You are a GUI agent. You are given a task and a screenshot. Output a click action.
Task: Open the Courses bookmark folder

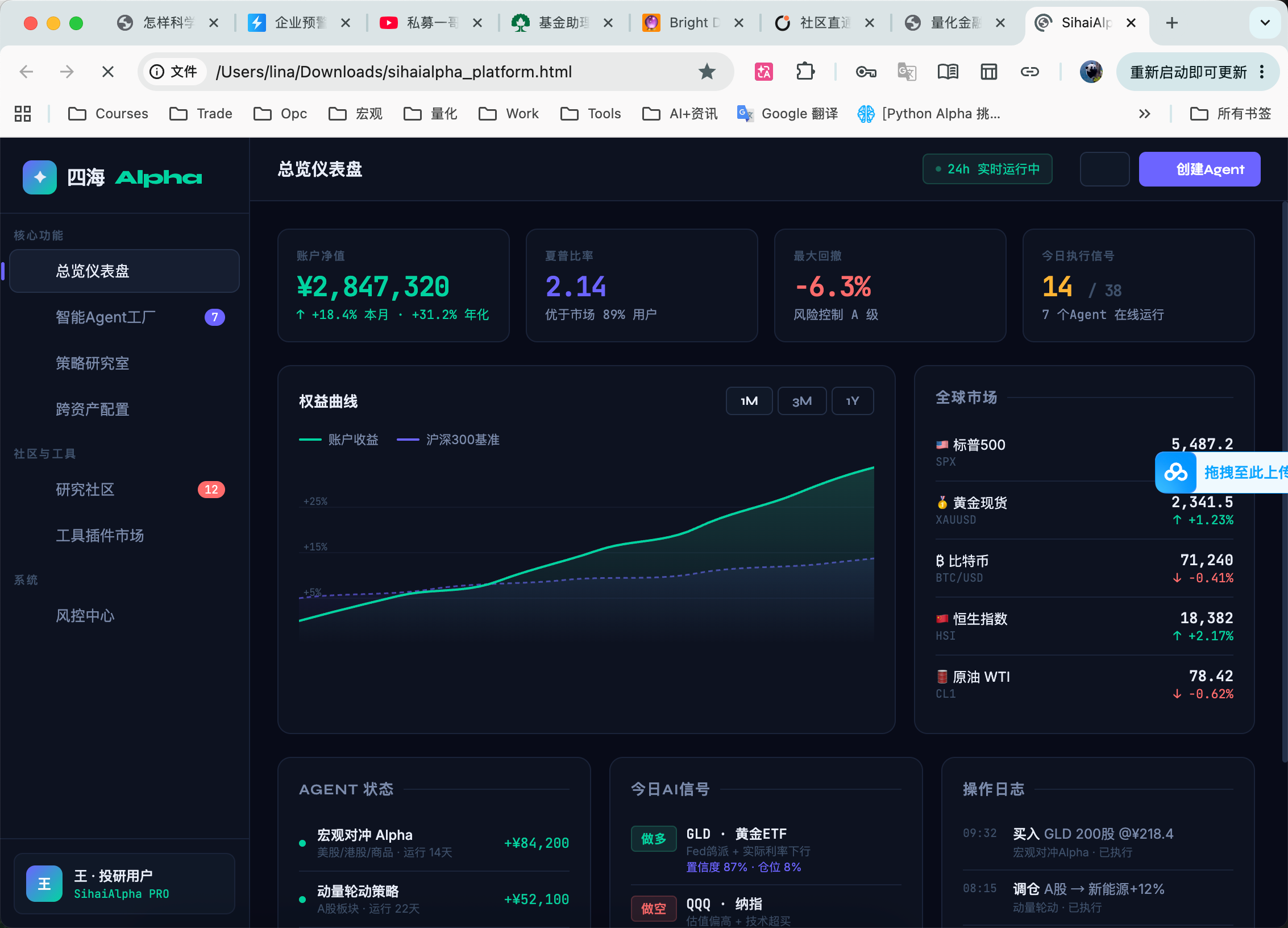[x=108, y=114]
